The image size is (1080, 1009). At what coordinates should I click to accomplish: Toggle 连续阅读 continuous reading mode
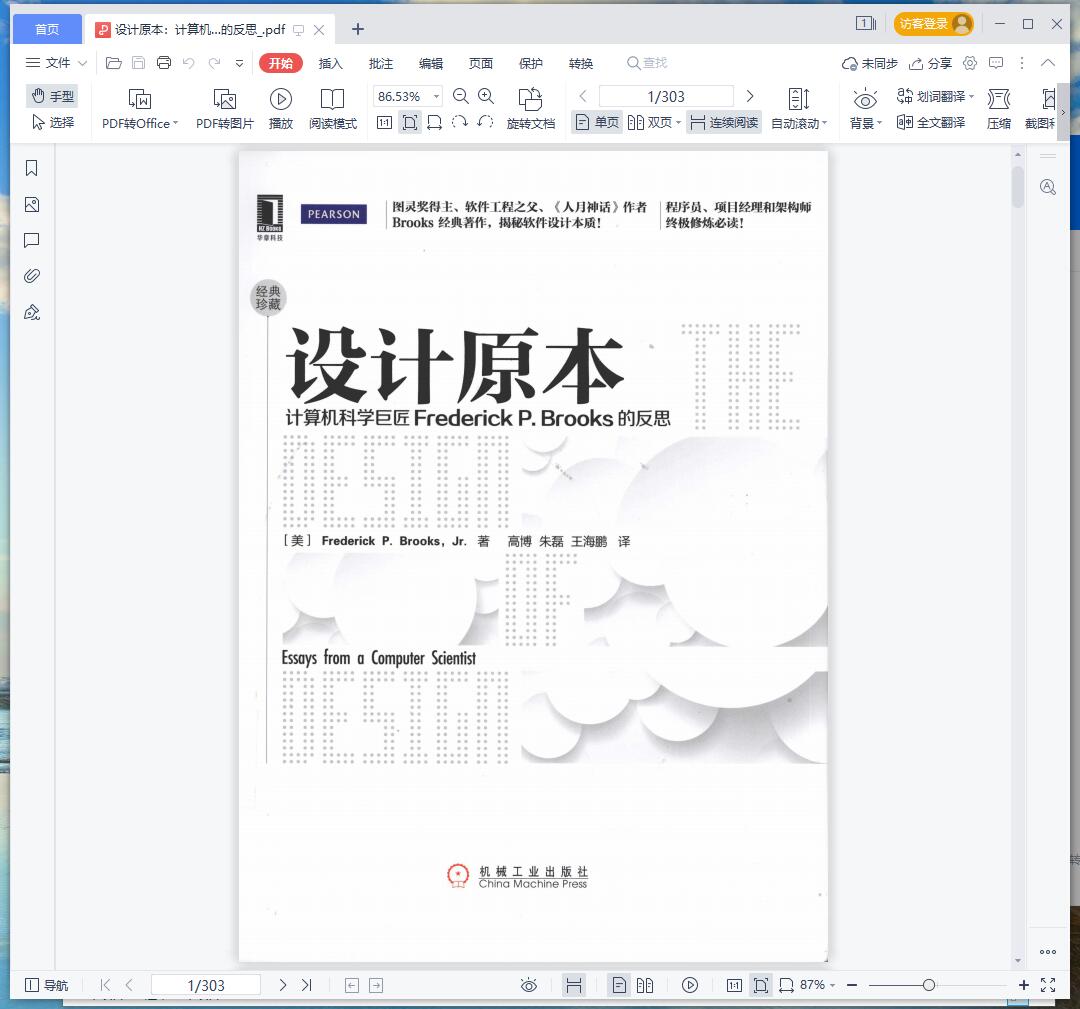724,123
